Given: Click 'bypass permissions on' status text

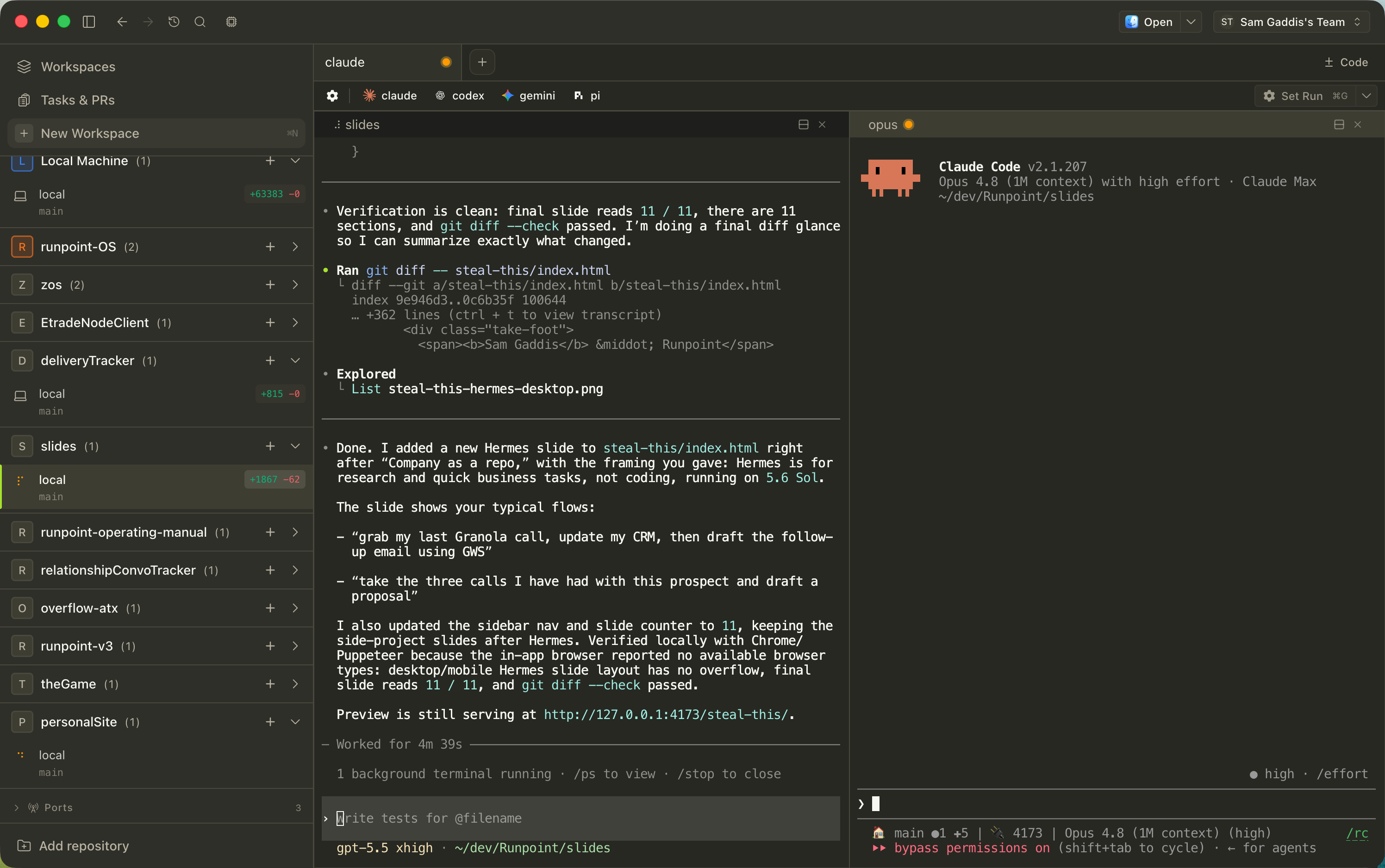Looking at the screenshot, I should coord(972,848).
